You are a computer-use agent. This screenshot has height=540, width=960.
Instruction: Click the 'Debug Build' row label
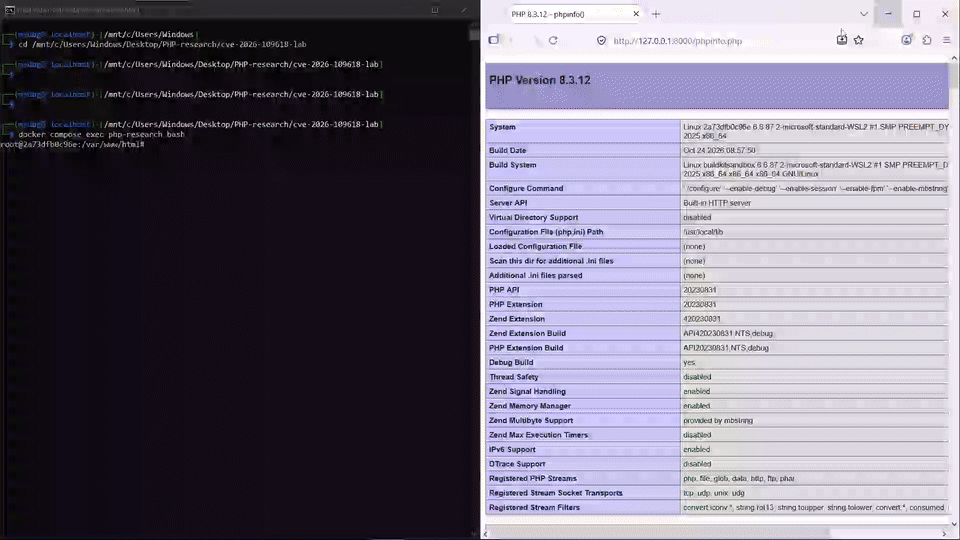[x=511, y=362]
